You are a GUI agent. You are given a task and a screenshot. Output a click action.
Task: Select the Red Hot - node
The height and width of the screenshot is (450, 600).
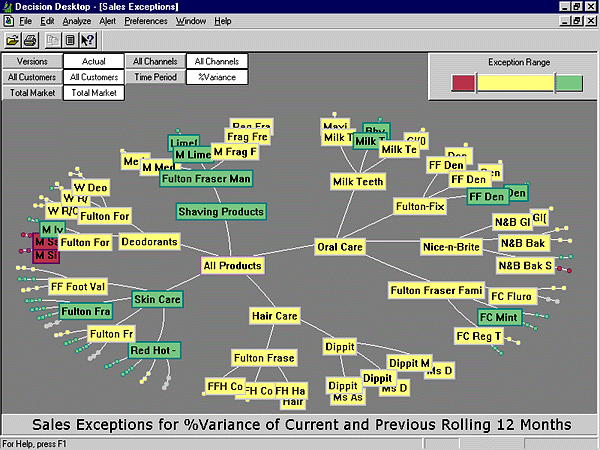[x=154, y=351]
